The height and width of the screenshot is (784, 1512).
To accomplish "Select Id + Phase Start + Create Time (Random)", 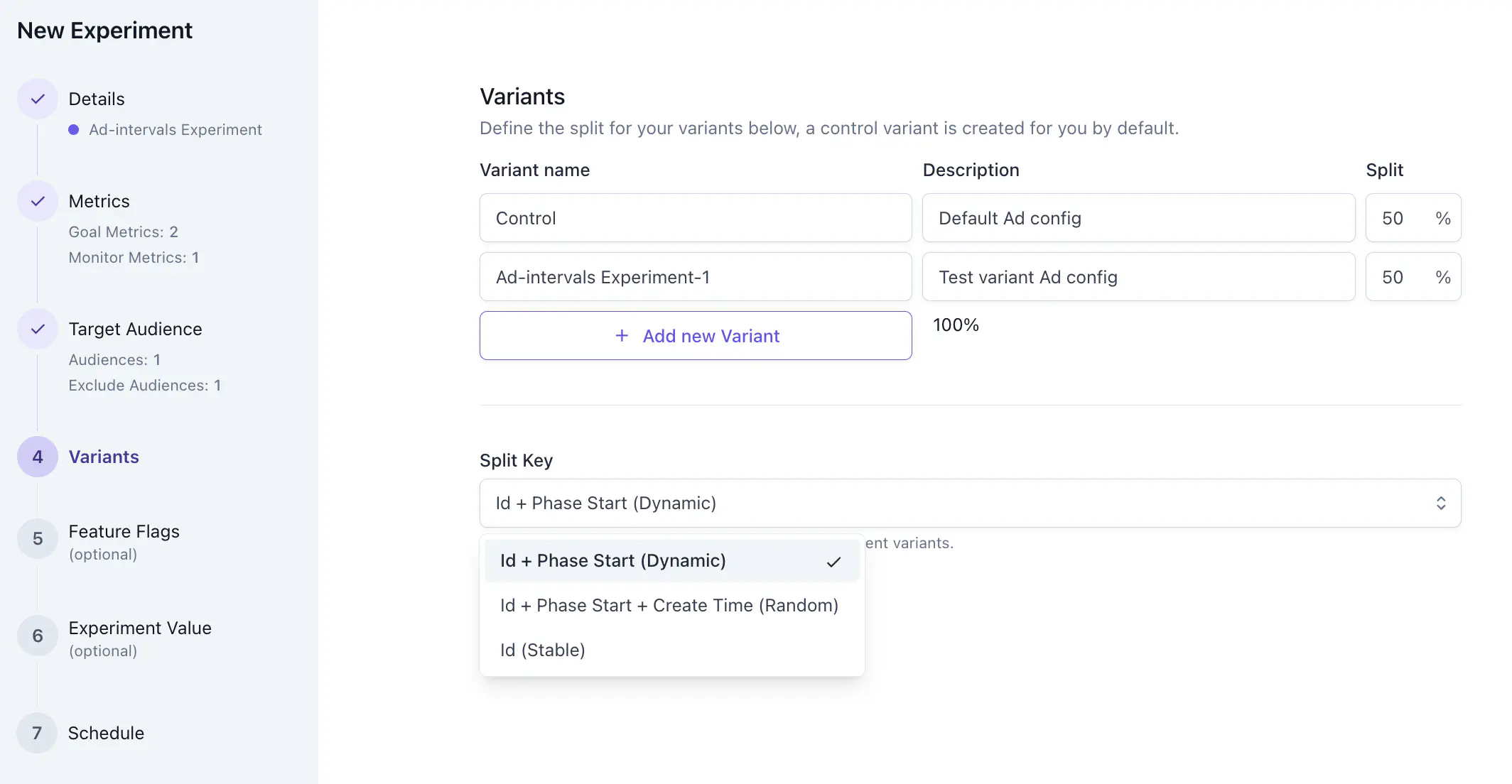I will point(669,605).
